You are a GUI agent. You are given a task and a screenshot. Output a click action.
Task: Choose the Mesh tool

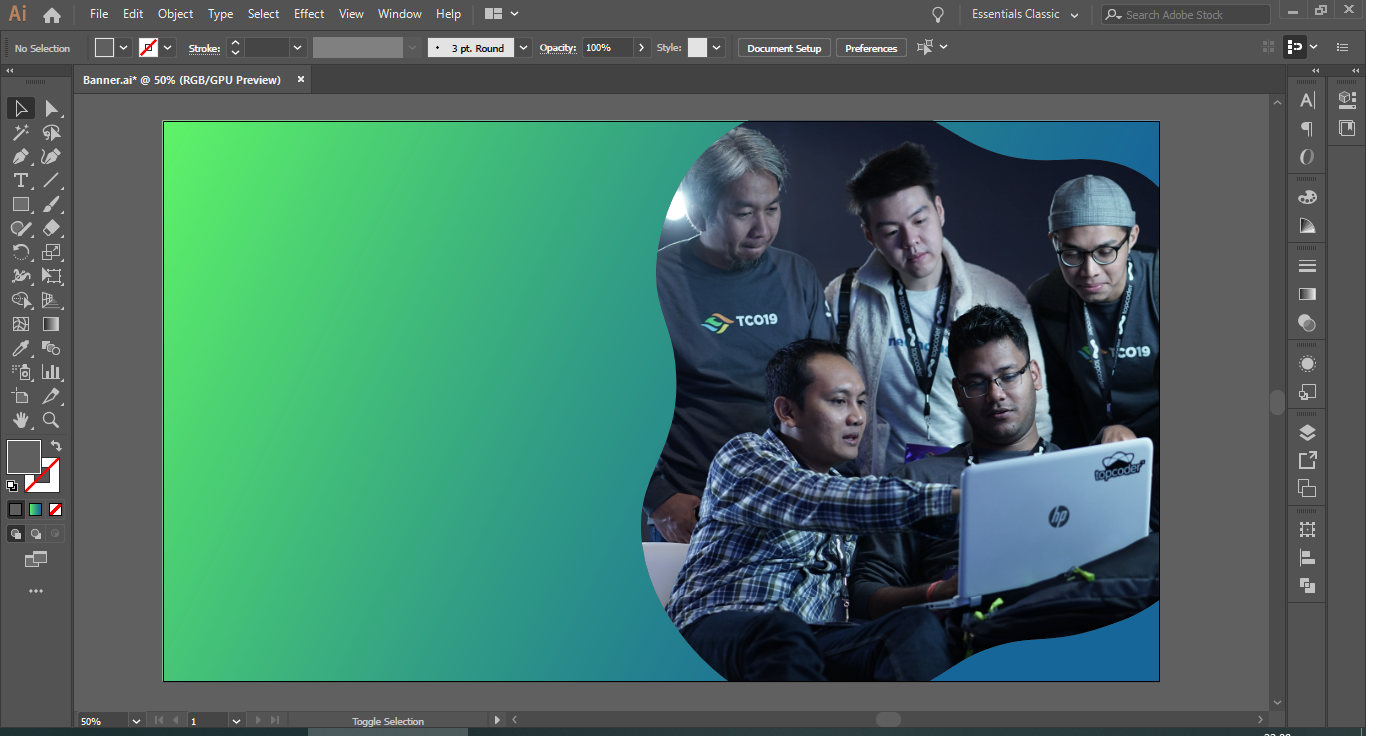click(x=20, y=324)
